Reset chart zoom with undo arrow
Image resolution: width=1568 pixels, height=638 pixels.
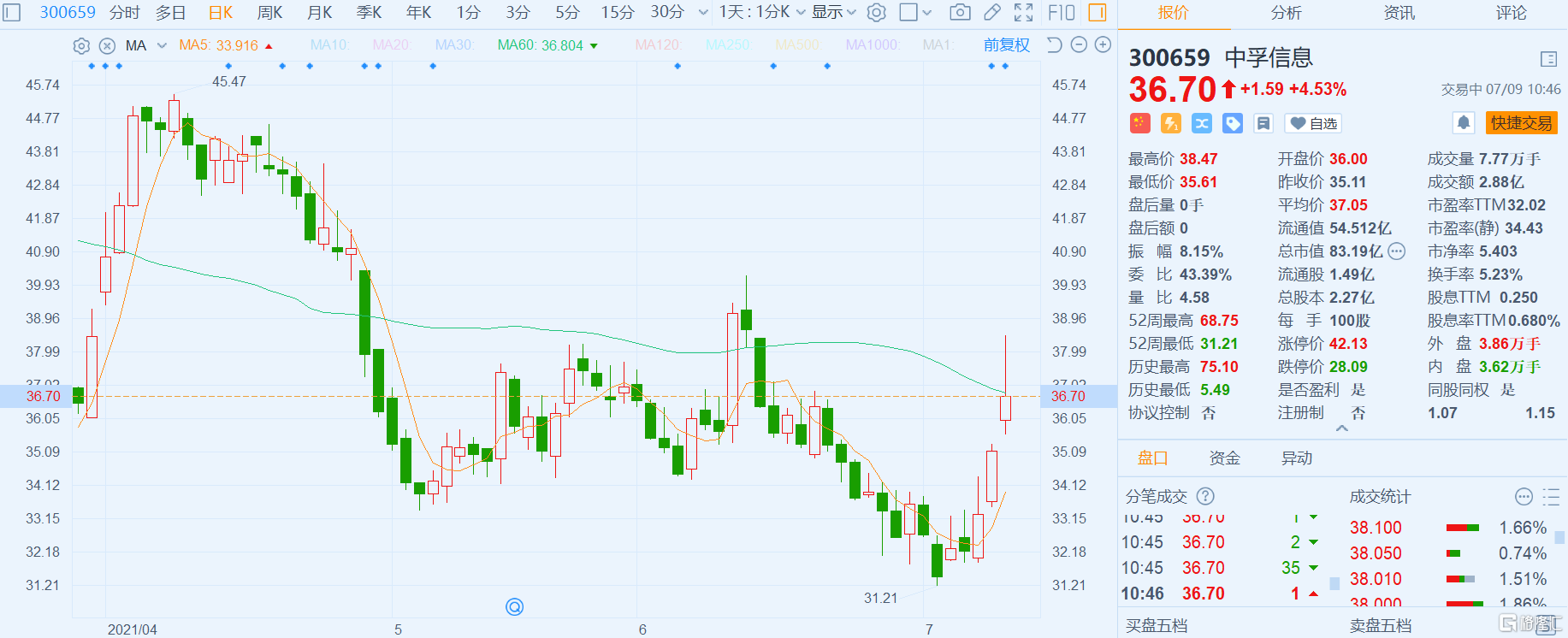tap(1055, 44)
